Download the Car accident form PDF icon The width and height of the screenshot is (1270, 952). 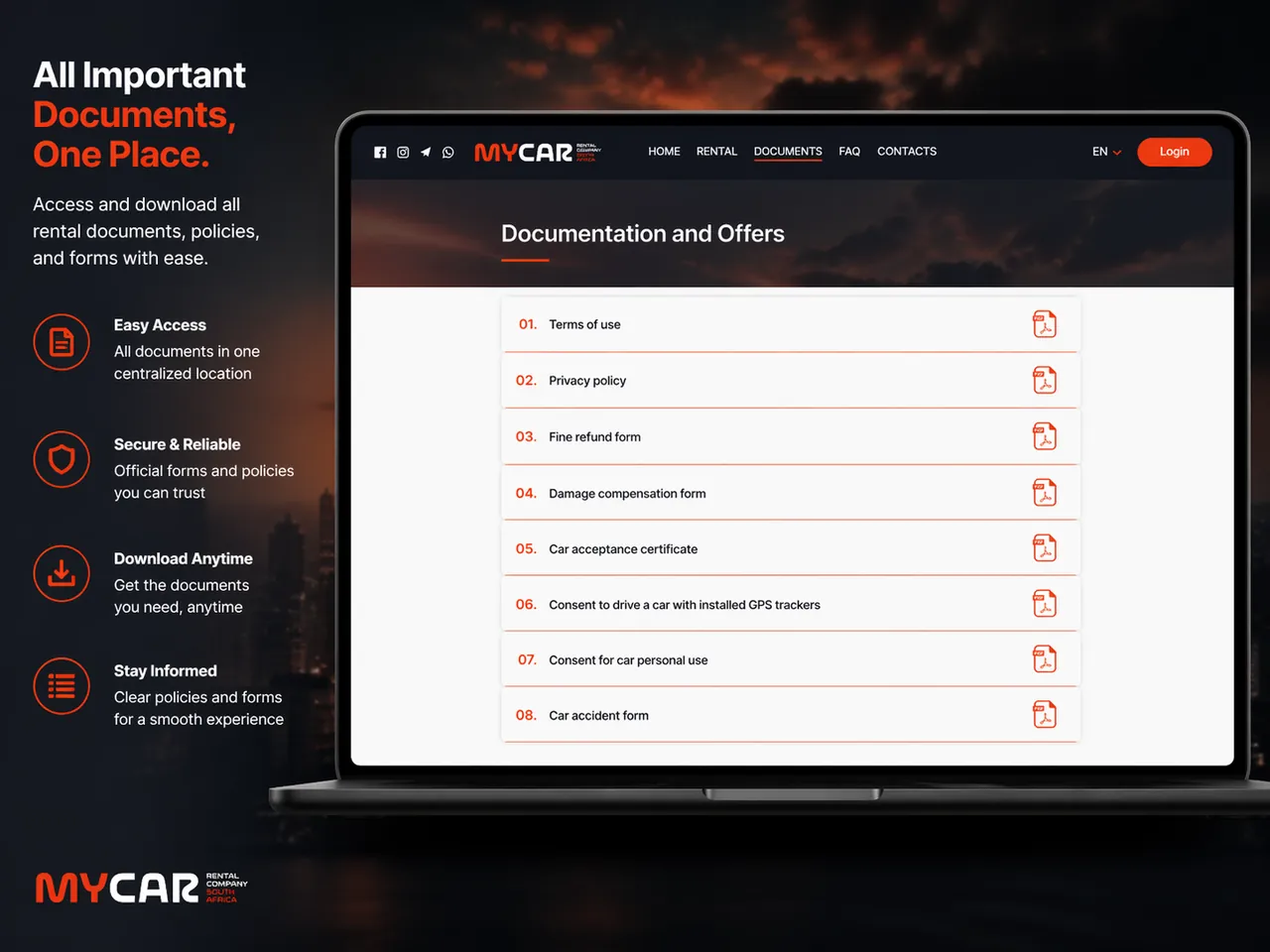coord(1045,715)
